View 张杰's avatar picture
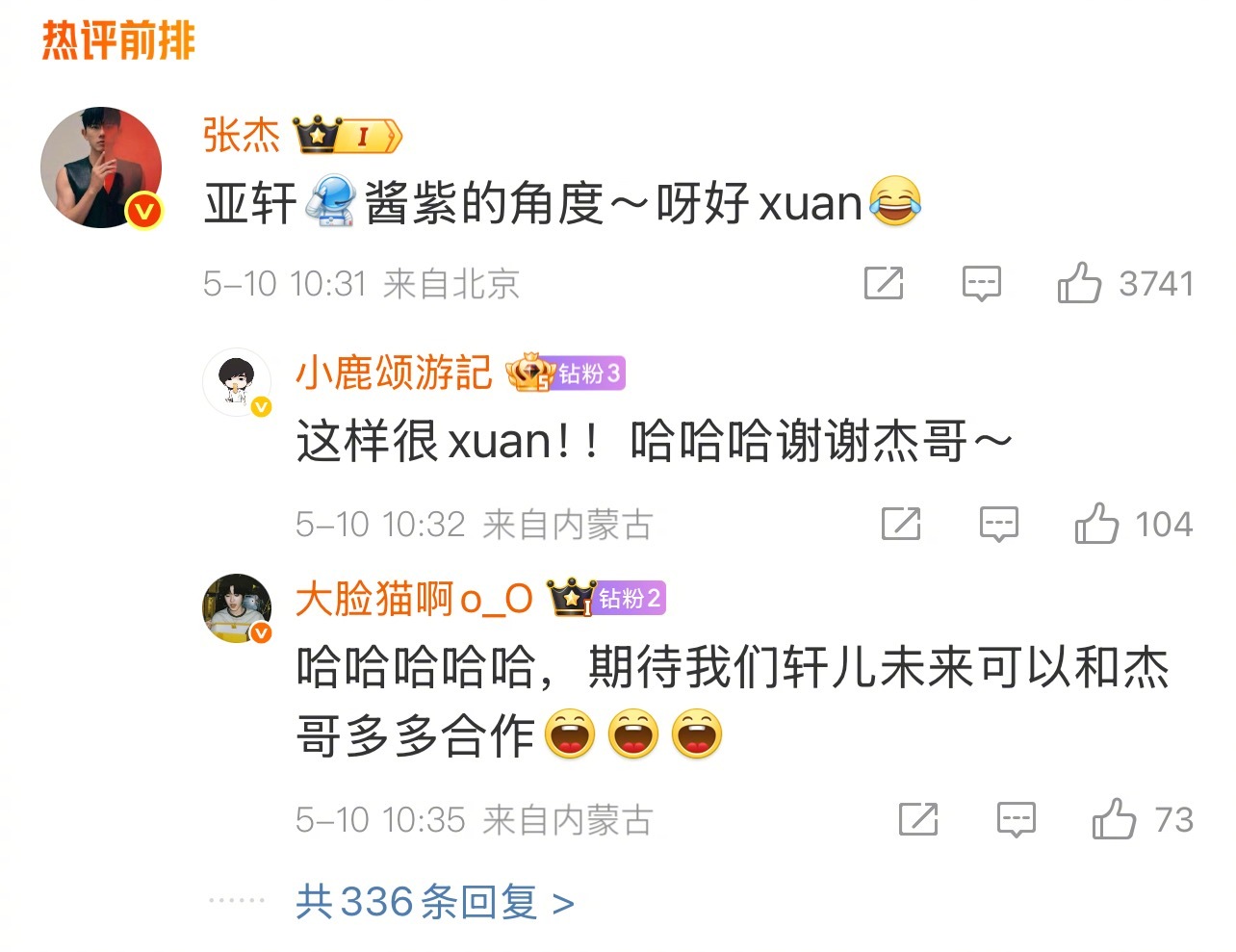This screenshot has width=1236, height=952. coord(101,167)
